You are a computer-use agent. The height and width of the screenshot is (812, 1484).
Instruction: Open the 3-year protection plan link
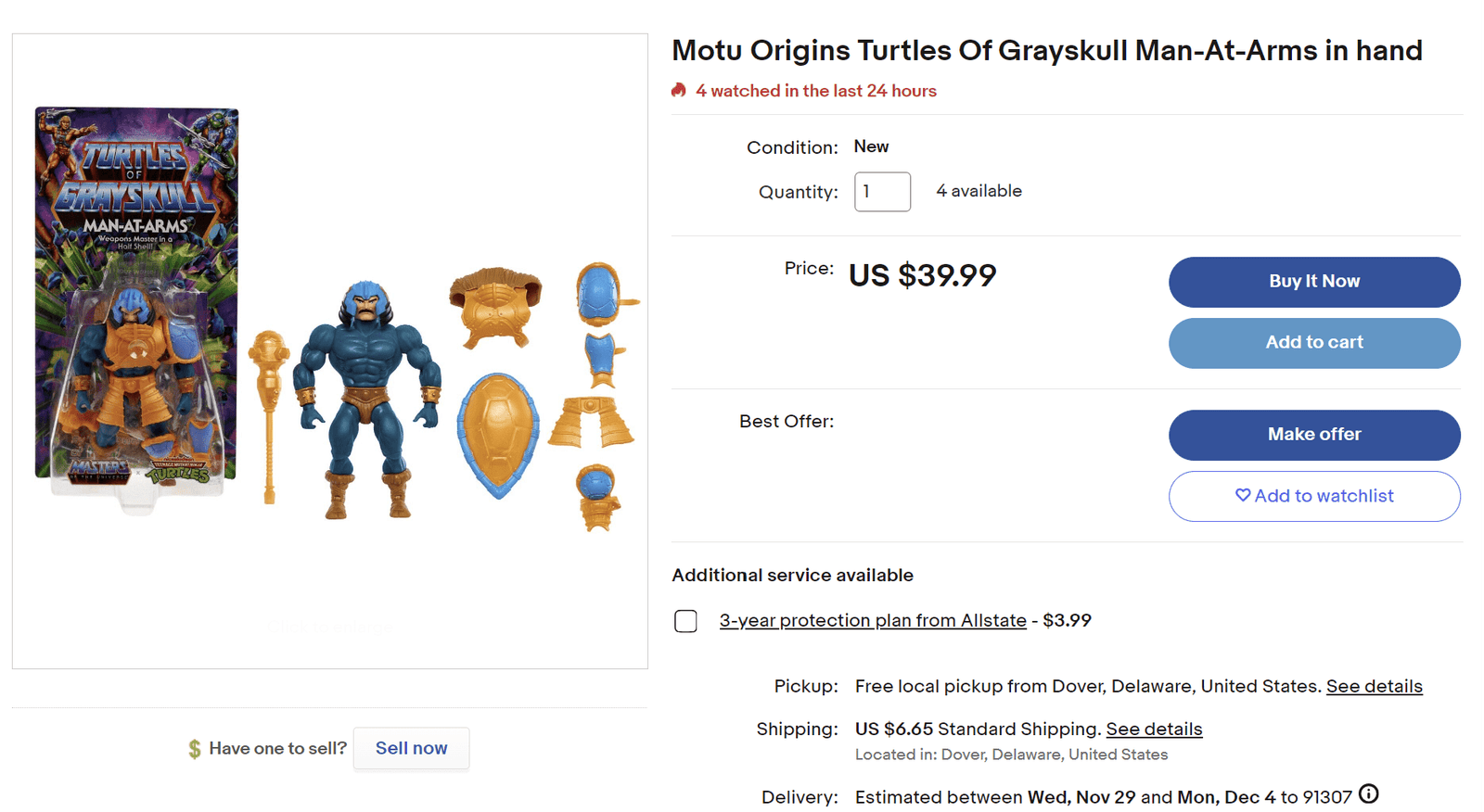[872, 620]
